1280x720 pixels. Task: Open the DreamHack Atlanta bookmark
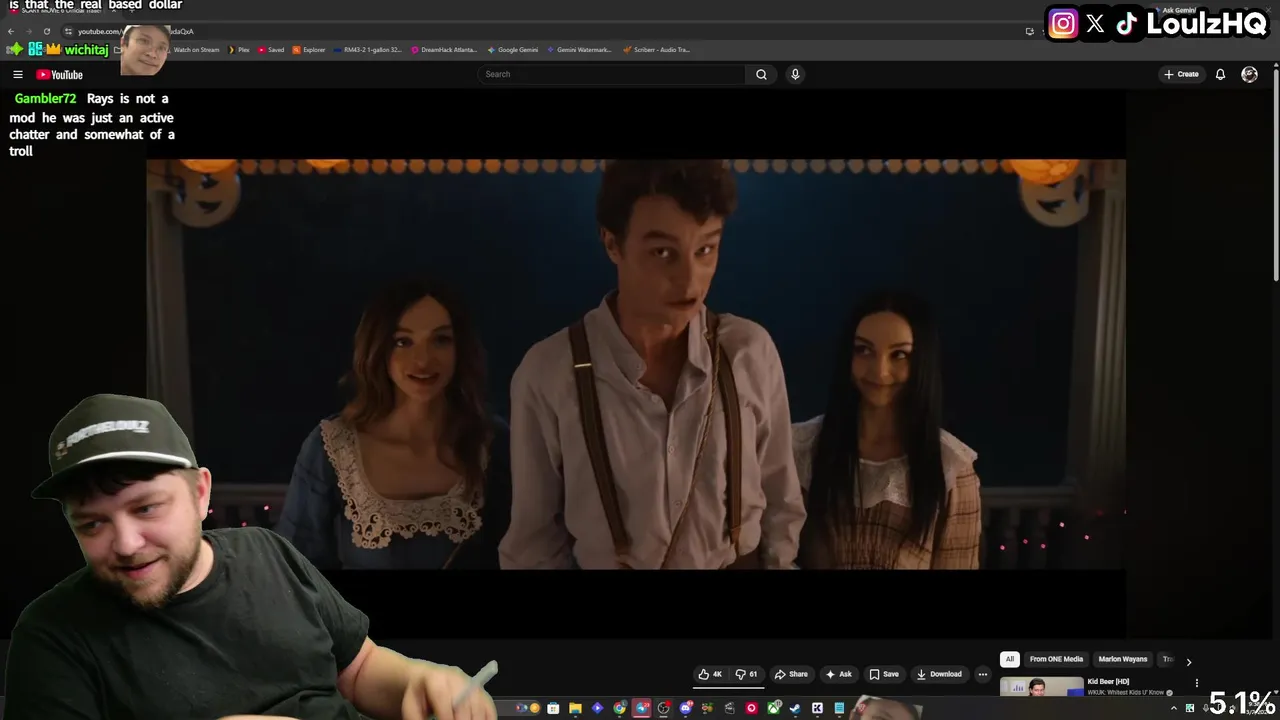[x=444, y=50]
